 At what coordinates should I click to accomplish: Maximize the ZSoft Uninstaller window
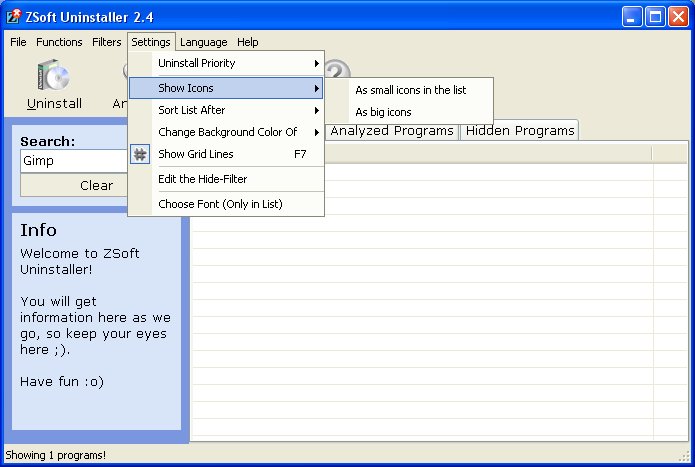click(x=655, y=17)
